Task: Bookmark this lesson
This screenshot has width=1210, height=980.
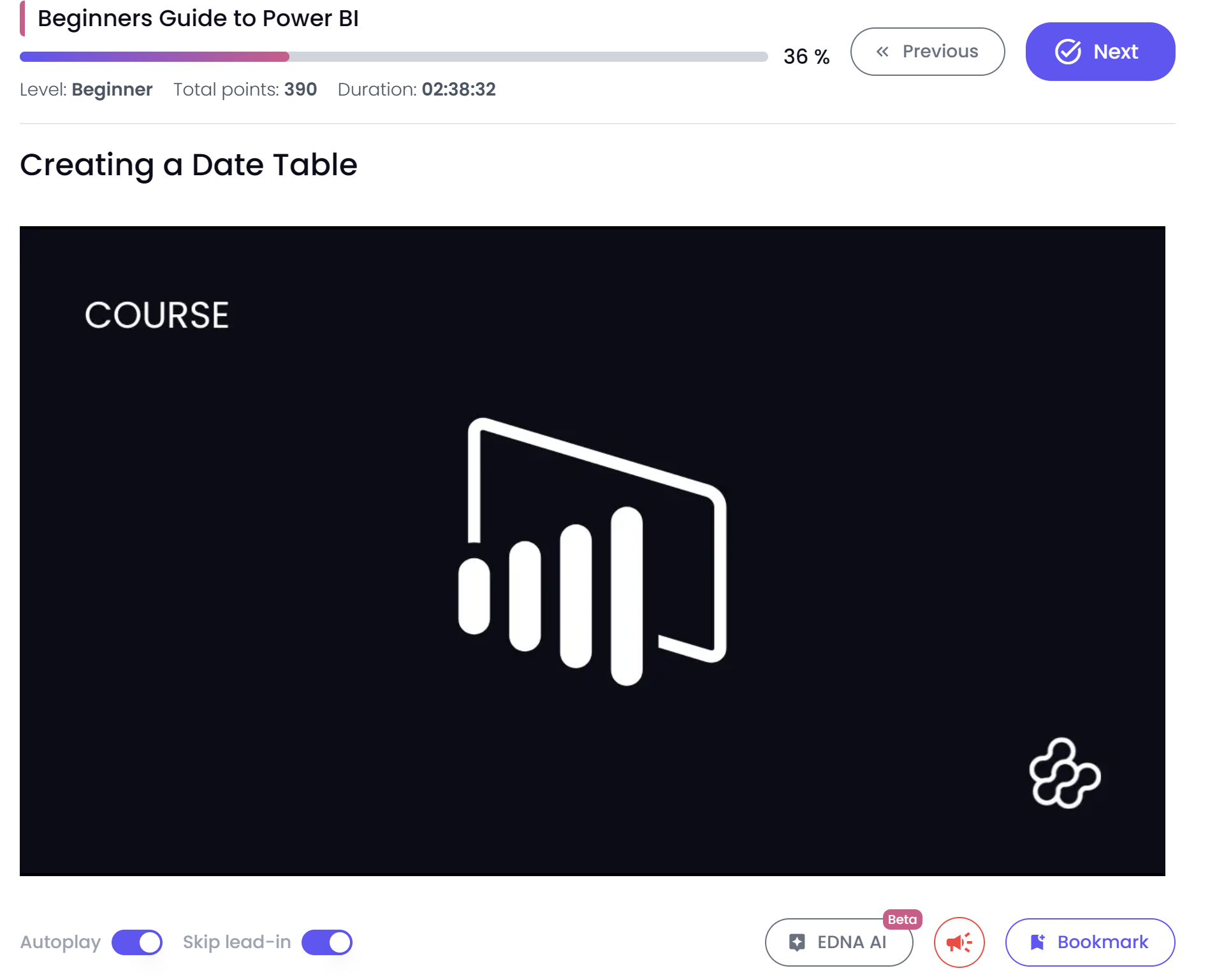Action: tap(1090, 942)
